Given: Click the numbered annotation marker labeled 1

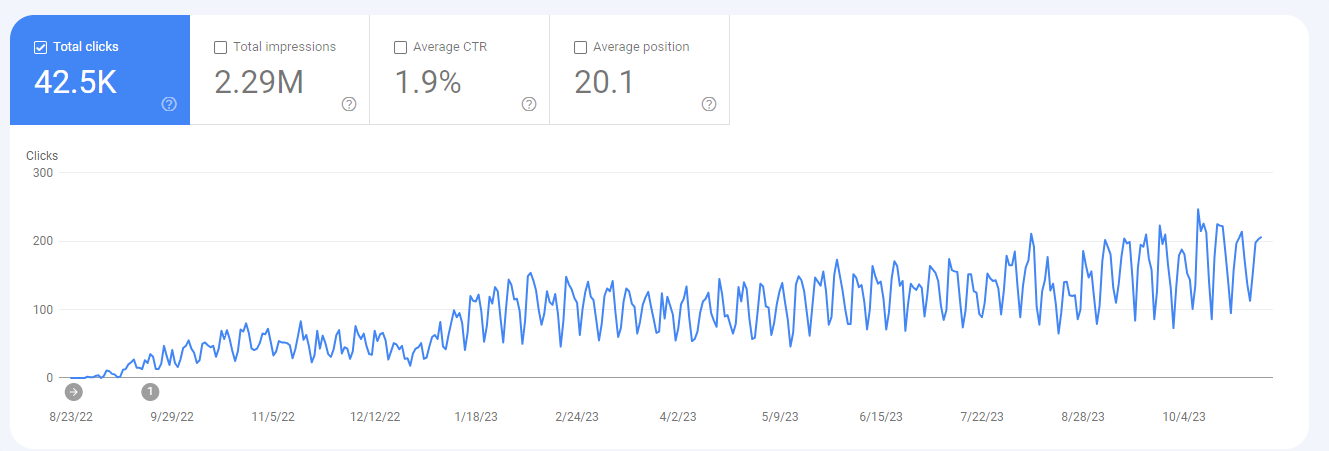Looking at the screenshot, I should 150,391.
